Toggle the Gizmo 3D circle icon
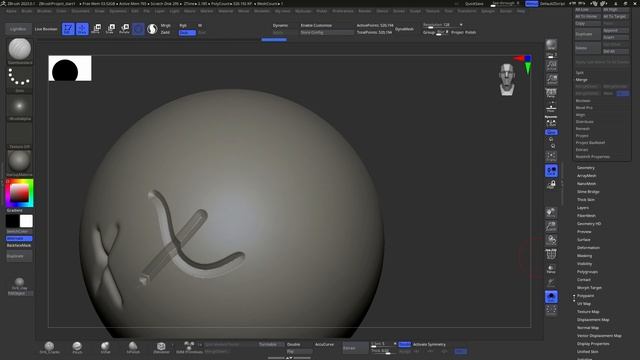The width and height of the screenshot is (640, 360). (138, 29)
